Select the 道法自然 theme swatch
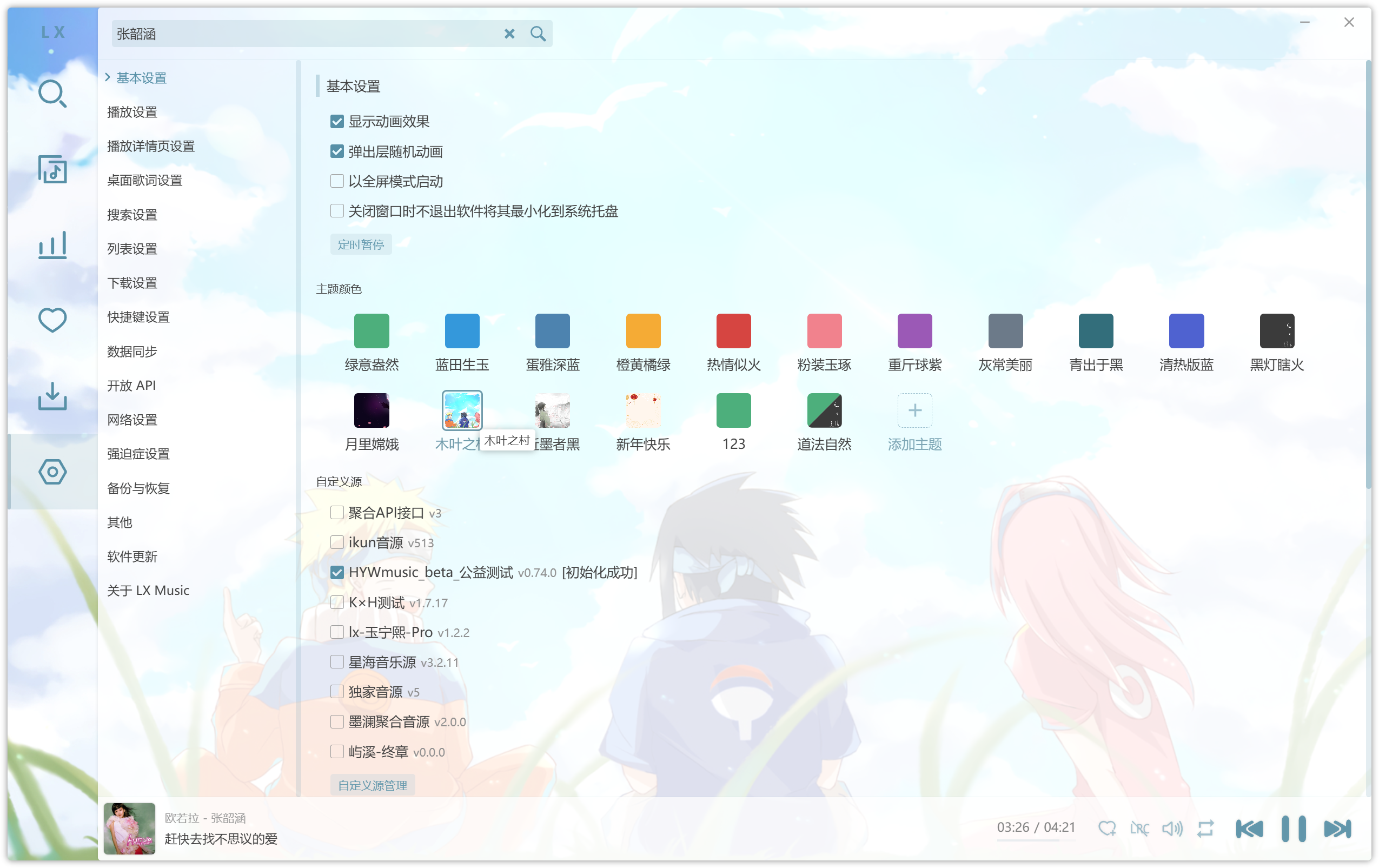The image size is (1379, 868). pos(824,410)
